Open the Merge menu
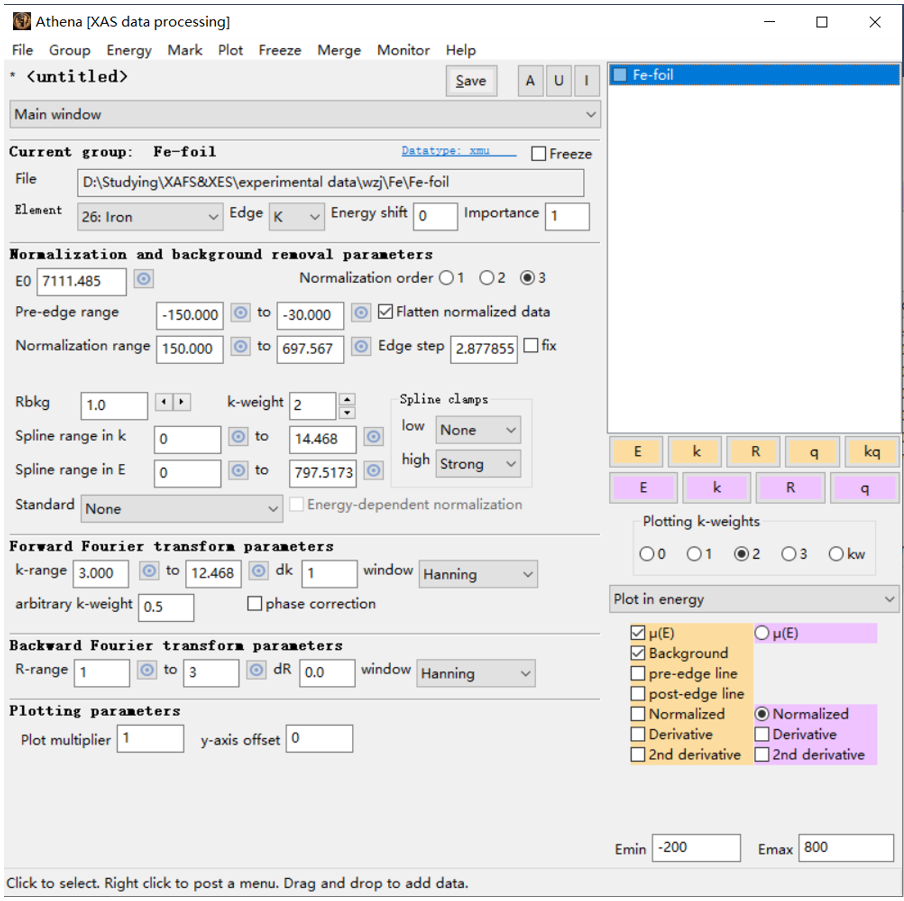Screen dimensions: 904x901 pyautogui.click(x=339, y=50)
